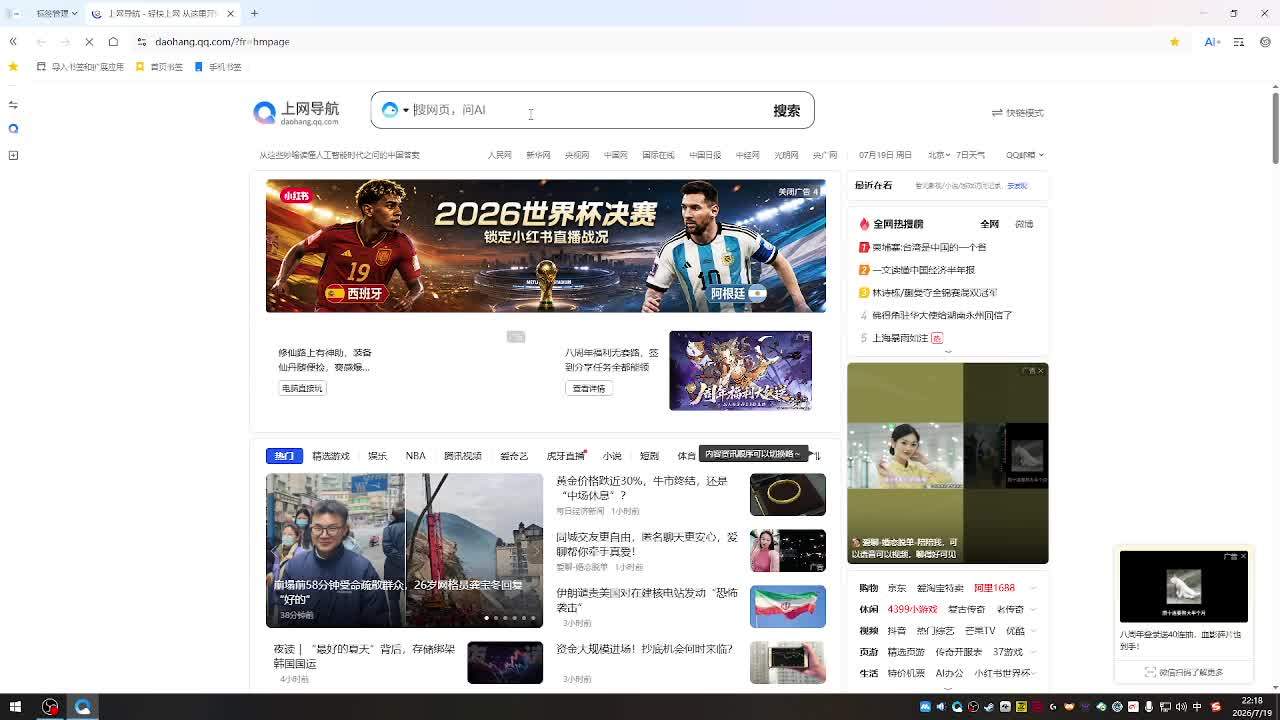This screenshot has width=1280, height=720.
Task: Click the favorites star in bookmarks bar
Action: click(x=13, y=67)
